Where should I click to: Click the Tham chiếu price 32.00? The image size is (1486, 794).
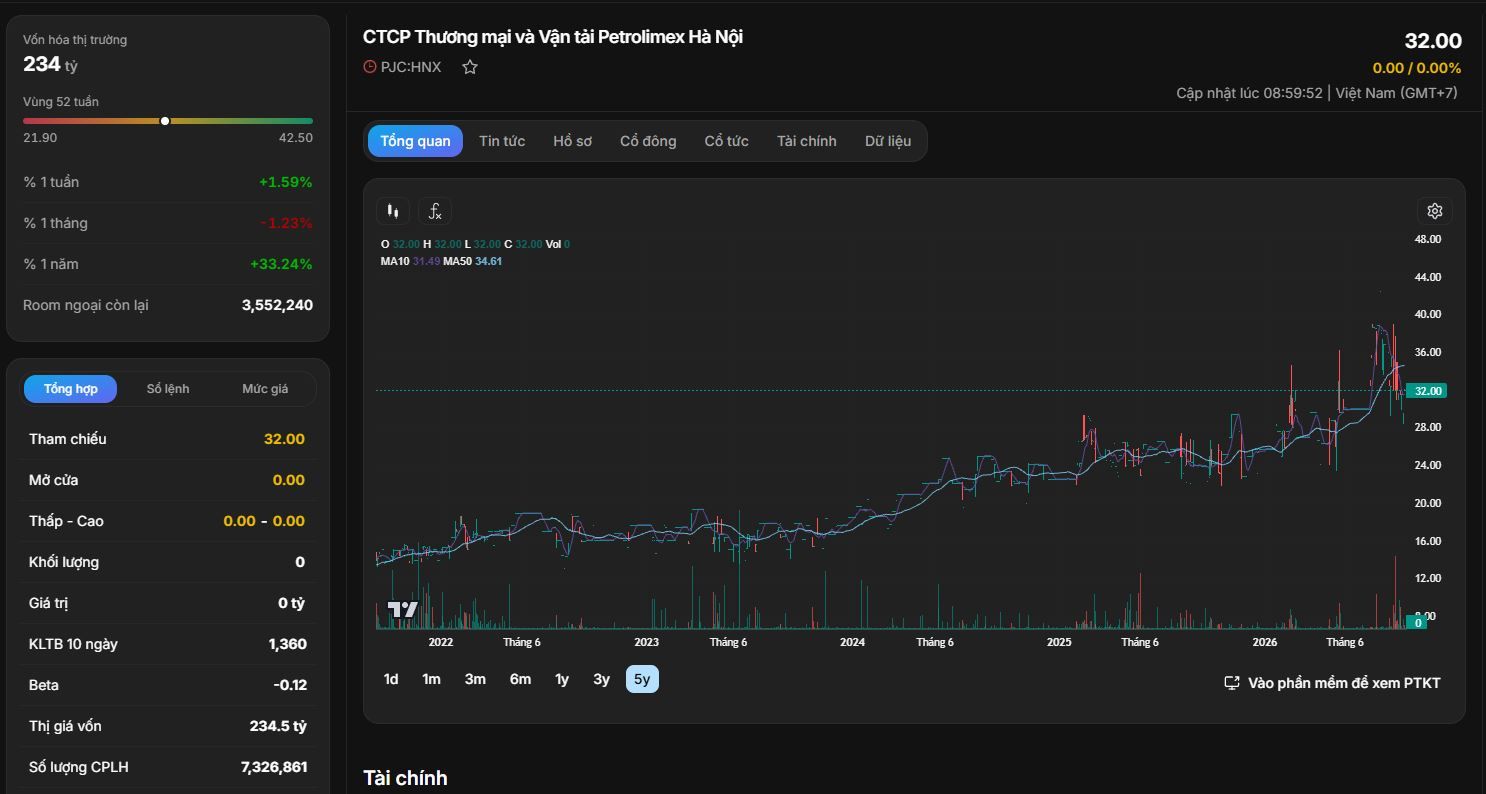(284, 439)
